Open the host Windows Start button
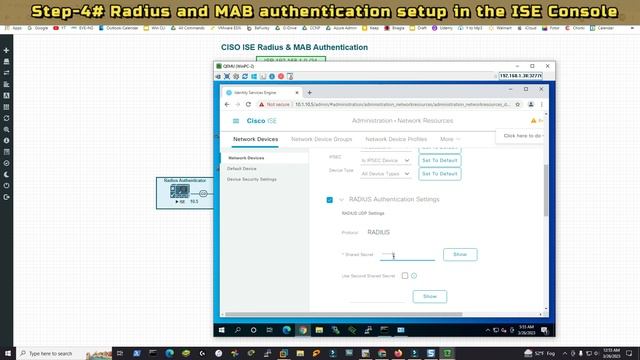 [8, 353]
